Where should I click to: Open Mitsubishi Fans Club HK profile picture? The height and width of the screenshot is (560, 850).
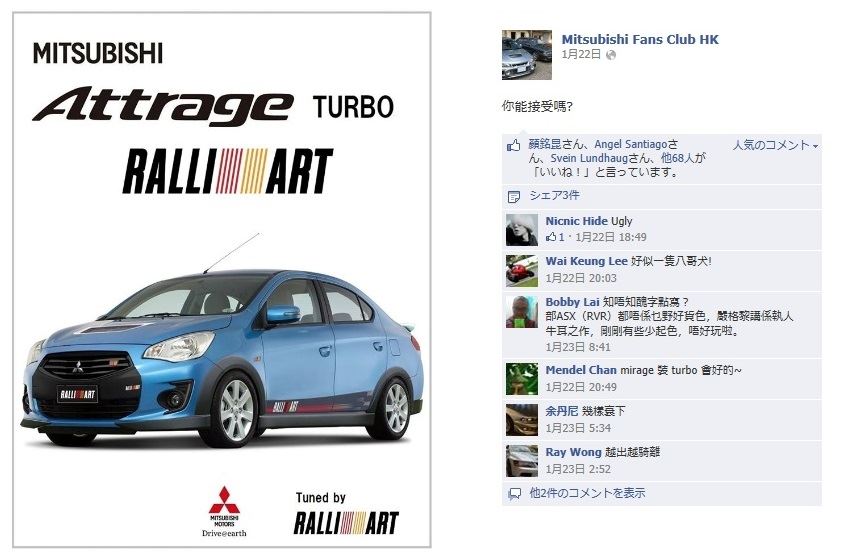click(526, 55)
